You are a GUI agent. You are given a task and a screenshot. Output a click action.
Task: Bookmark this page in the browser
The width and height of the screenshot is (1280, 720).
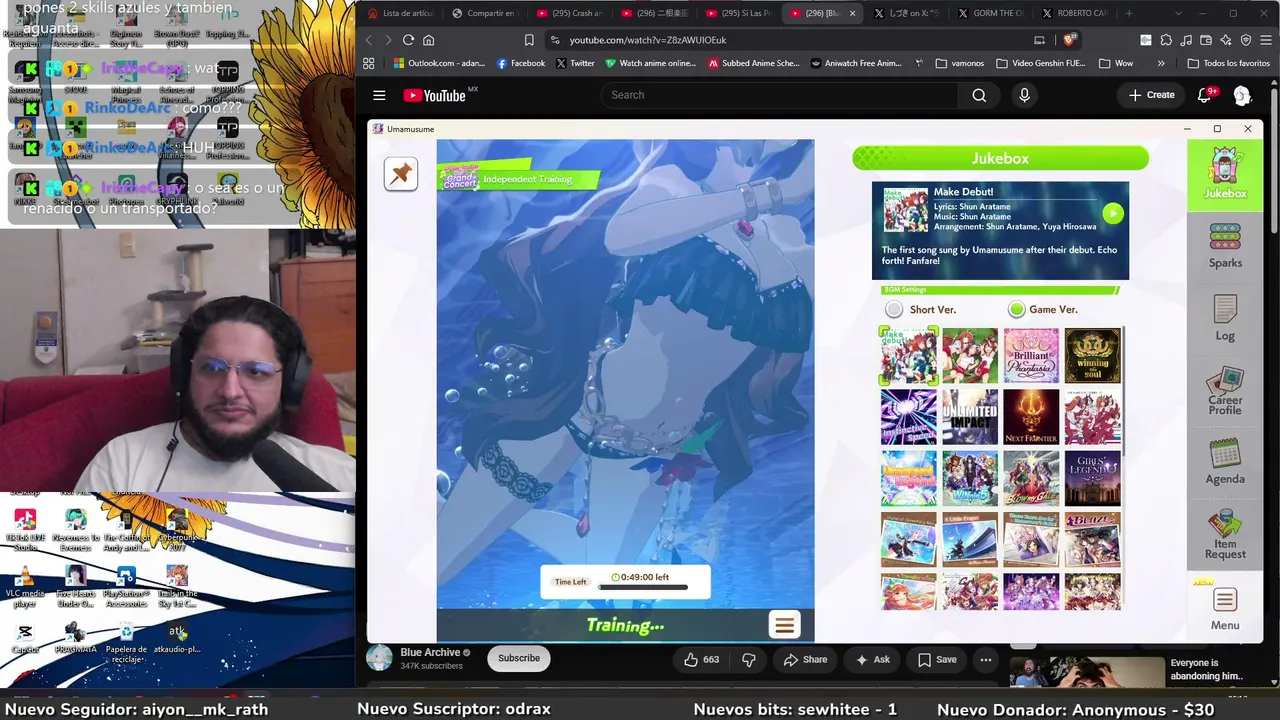pyautogui.click(x=529, y=40)
